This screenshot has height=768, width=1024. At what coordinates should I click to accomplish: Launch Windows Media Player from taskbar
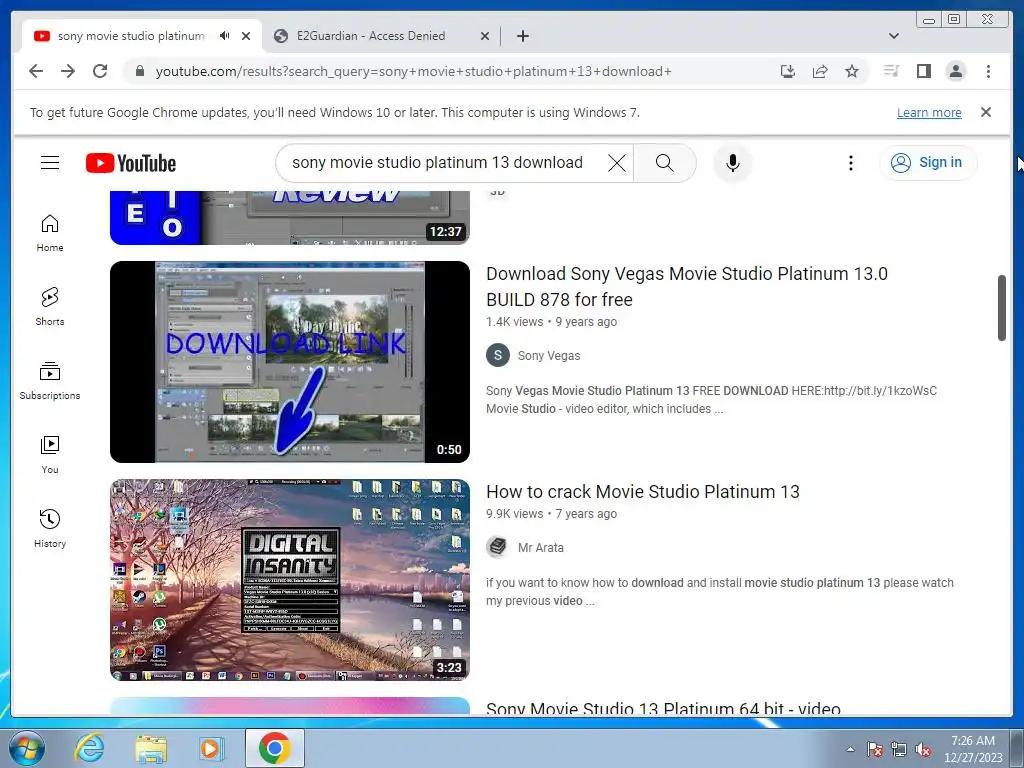point(211,748)
